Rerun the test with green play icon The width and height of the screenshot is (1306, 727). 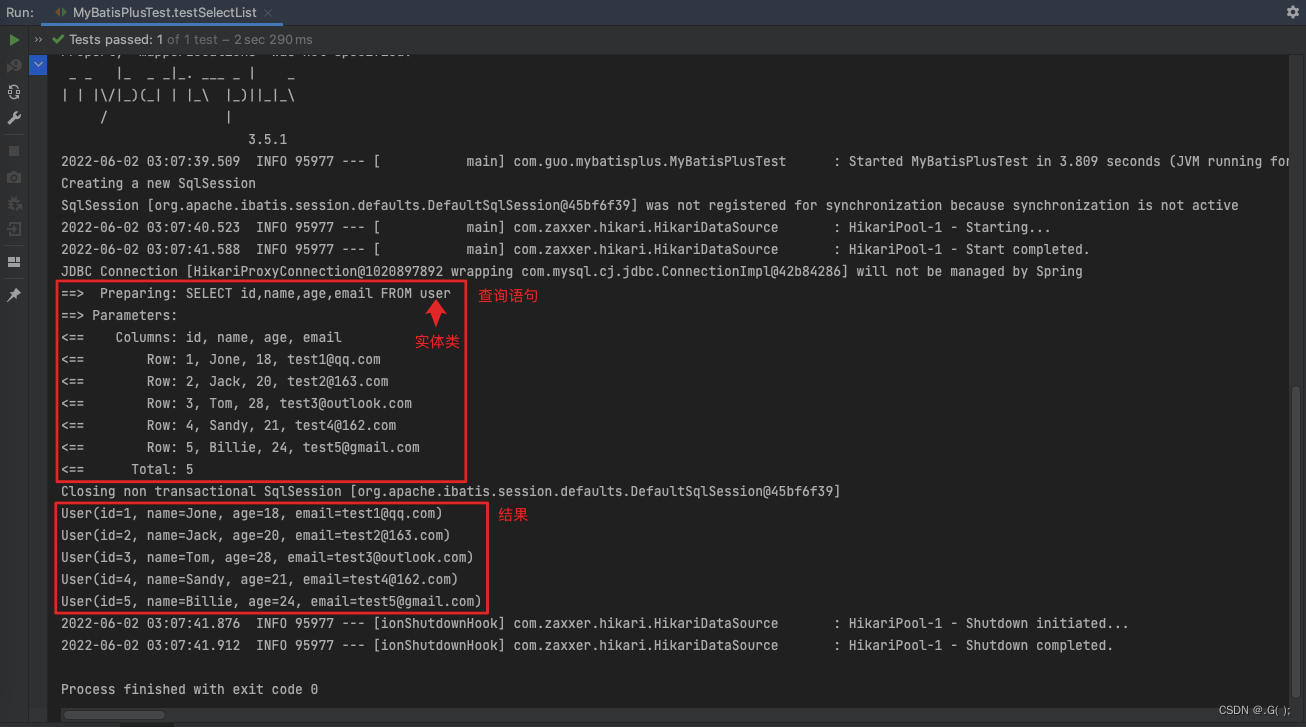click(x=14, y=40)
